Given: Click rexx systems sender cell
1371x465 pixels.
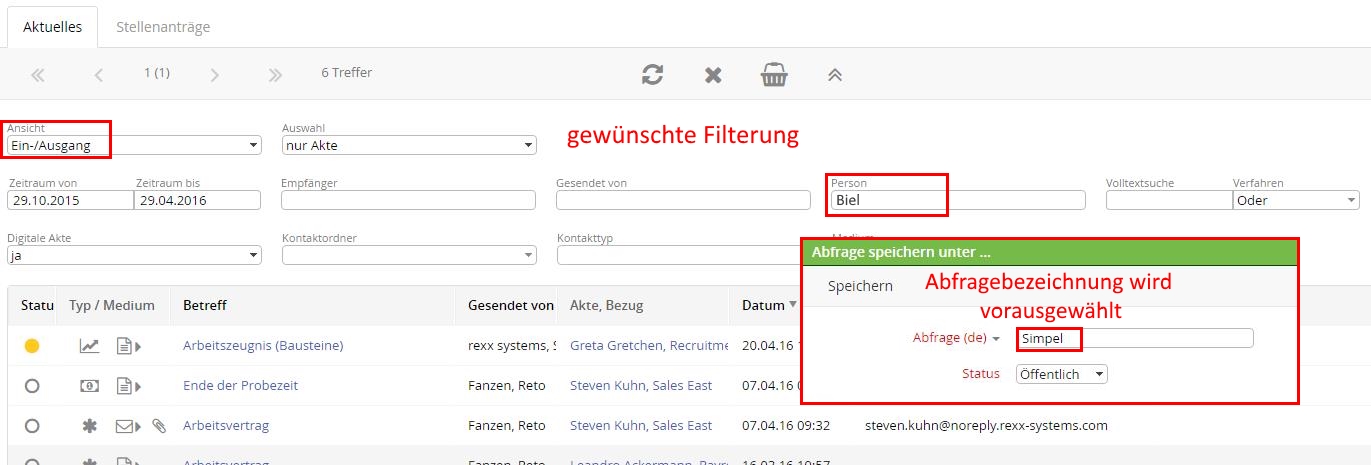Looking at the screenshot, I should point(512,346).
